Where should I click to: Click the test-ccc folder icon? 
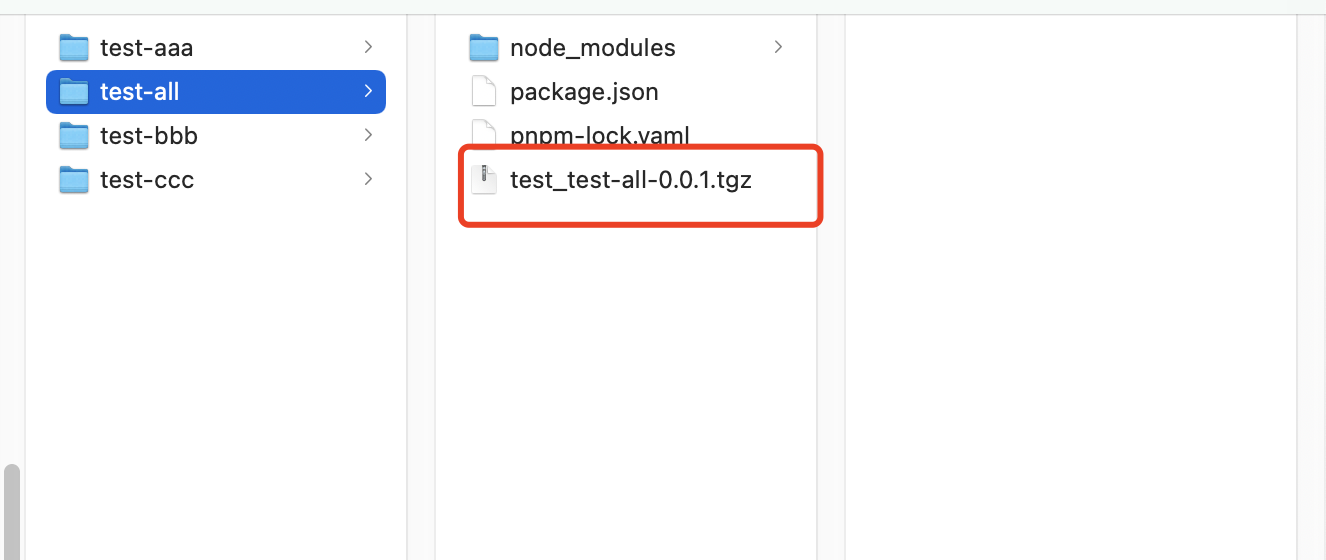tap(74, 180)
